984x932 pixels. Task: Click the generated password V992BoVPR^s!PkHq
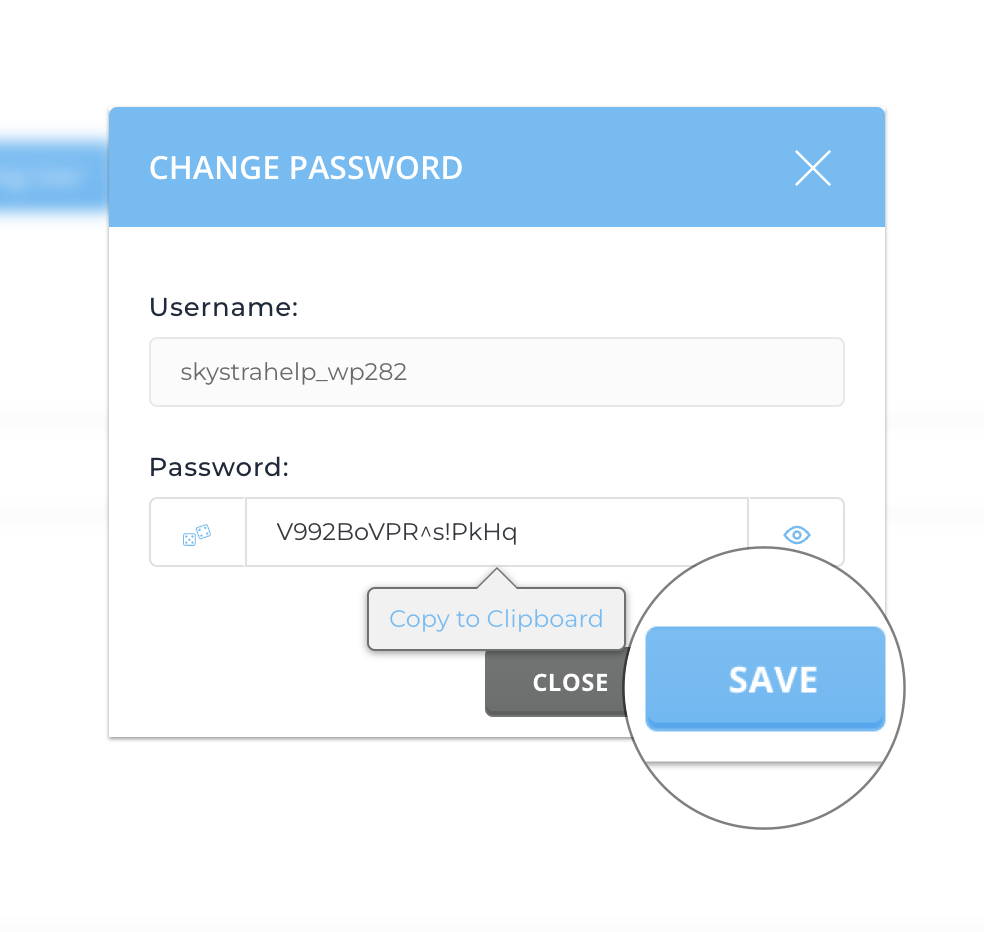[396, 533]
